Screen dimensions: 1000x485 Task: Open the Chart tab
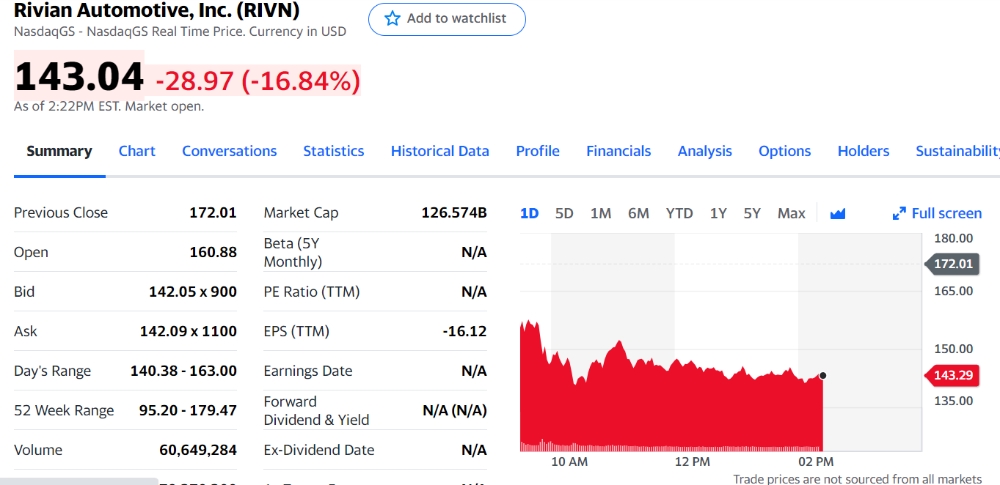click(x=137, y=151)
